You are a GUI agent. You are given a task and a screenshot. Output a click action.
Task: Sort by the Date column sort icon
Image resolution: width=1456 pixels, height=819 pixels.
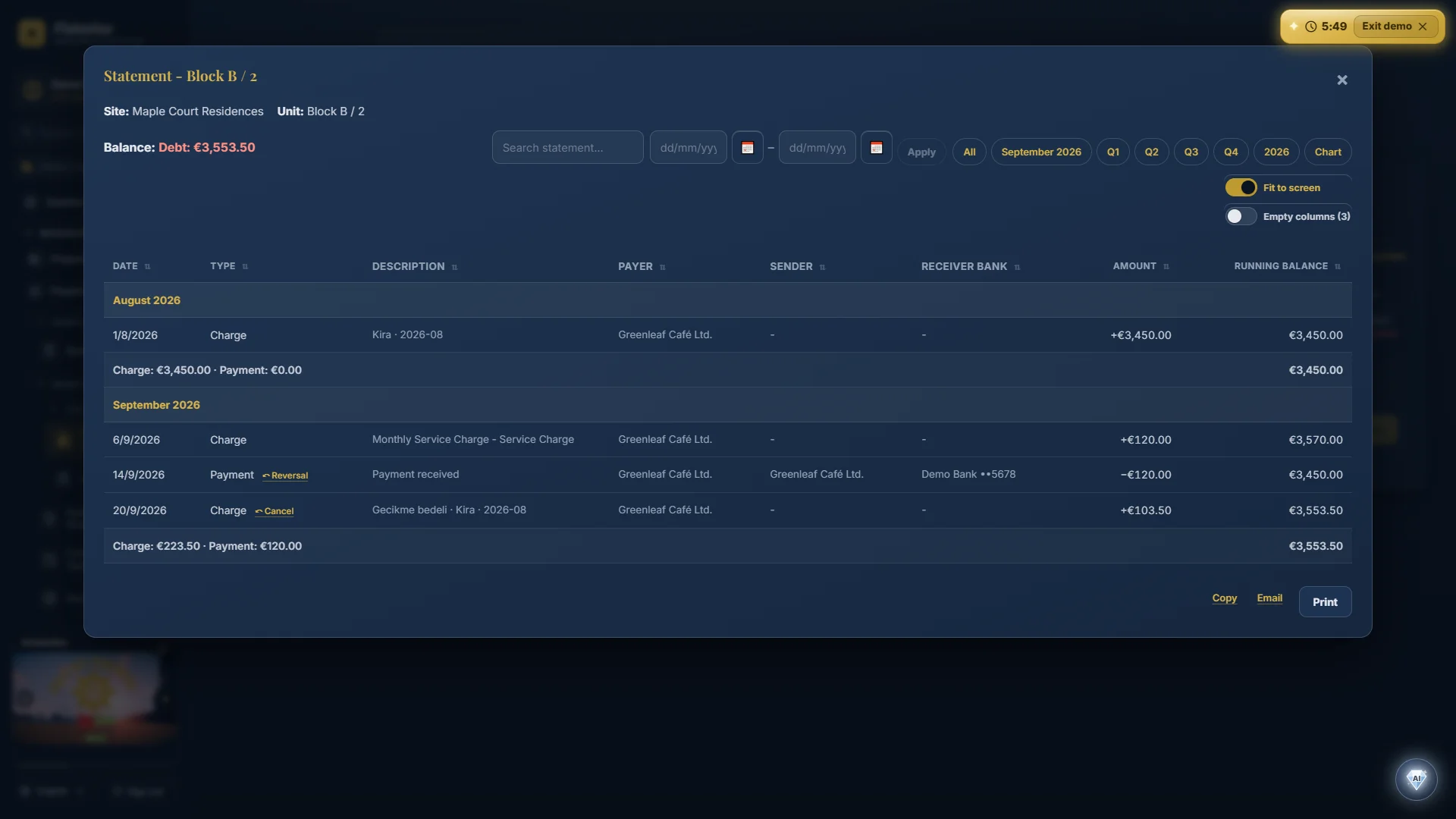pyautogui.click(x=147, y=267)
